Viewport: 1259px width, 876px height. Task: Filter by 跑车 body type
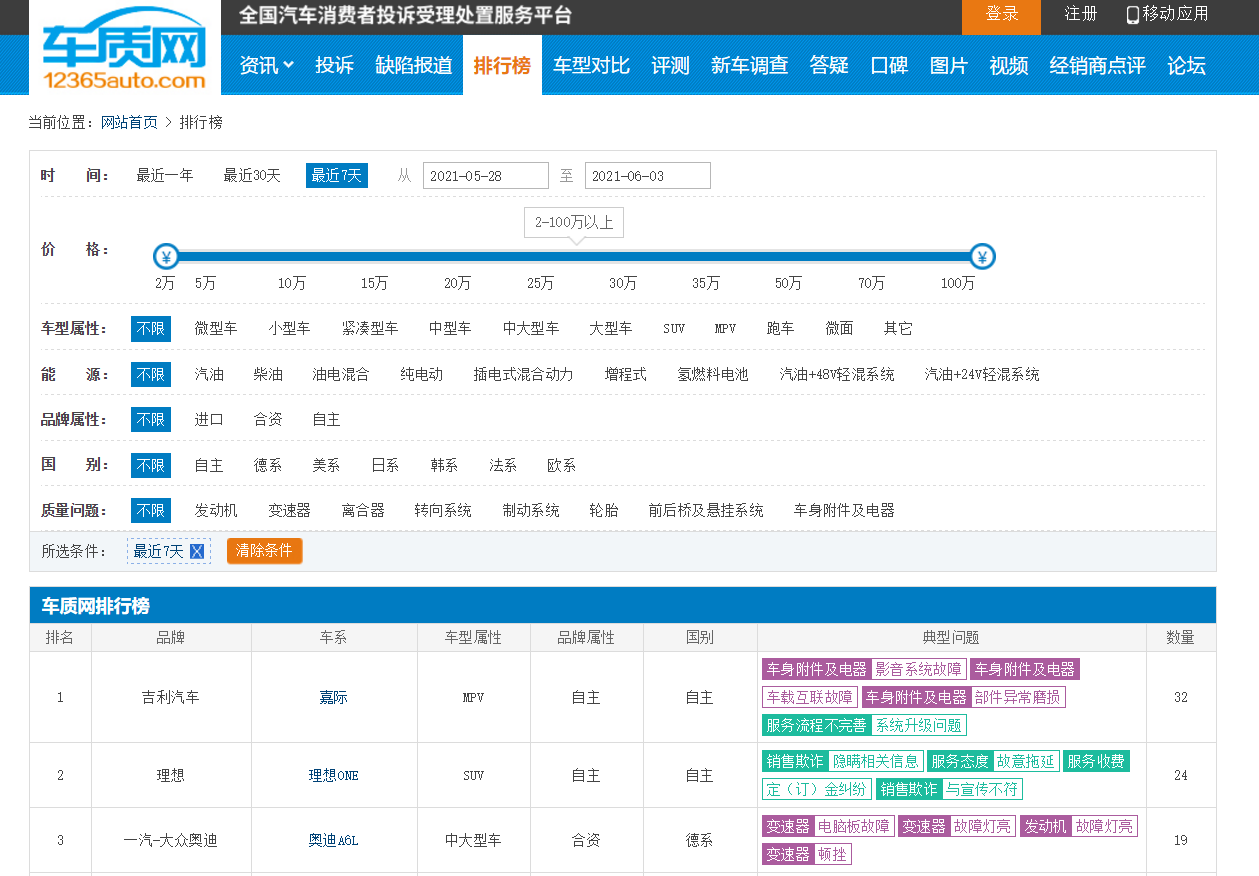pyautogui.click(x=780, y=328)
